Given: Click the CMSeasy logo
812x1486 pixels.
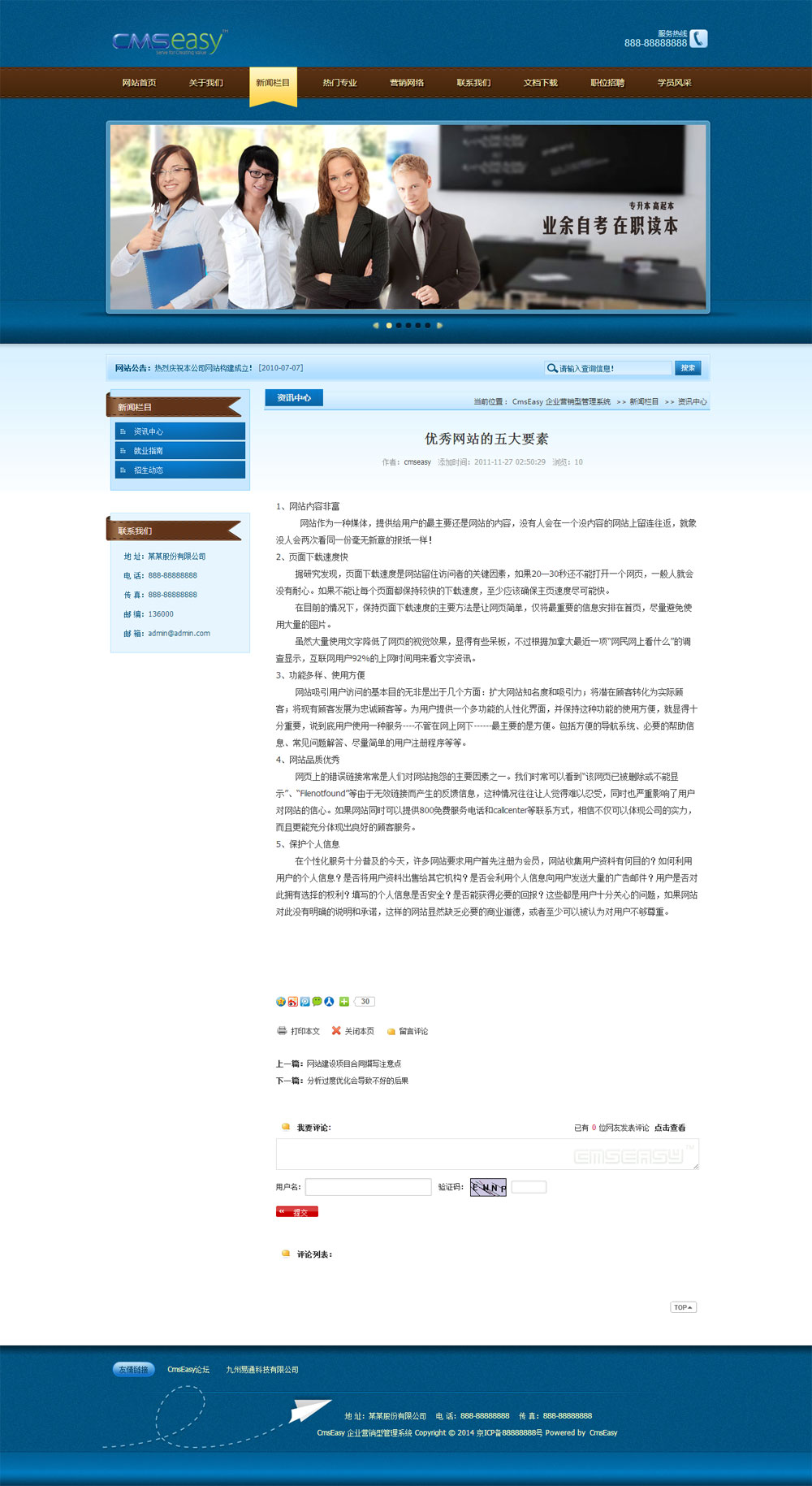Looking at the screenshot, I should click(170, 42).
